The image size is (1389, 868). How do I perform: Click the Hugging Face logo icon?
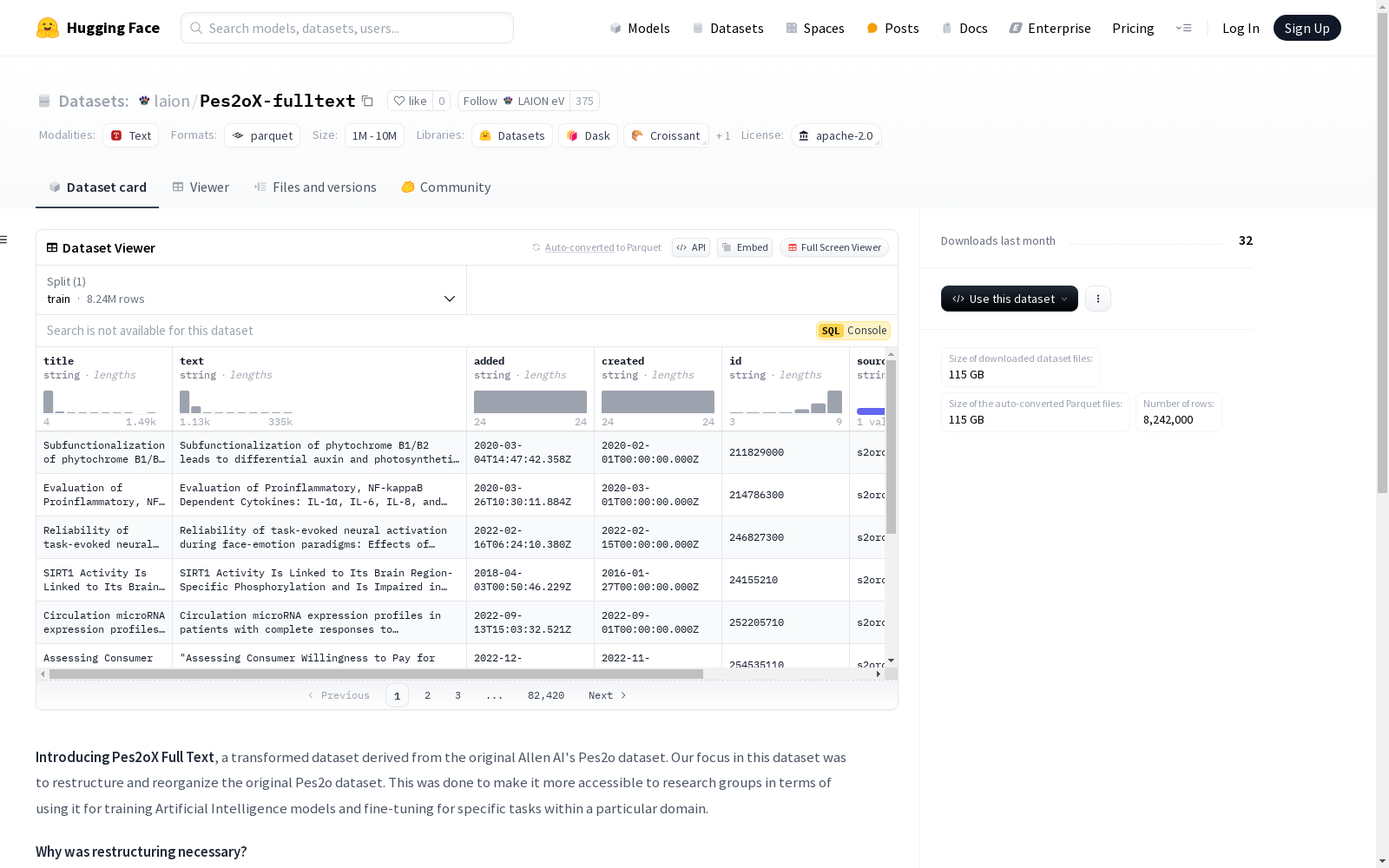(x=48, y=28)
